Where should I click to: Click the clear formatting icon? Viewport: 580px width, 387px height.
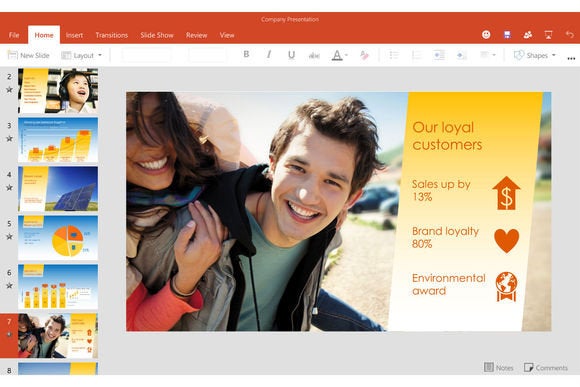click(x=364, y=55)
